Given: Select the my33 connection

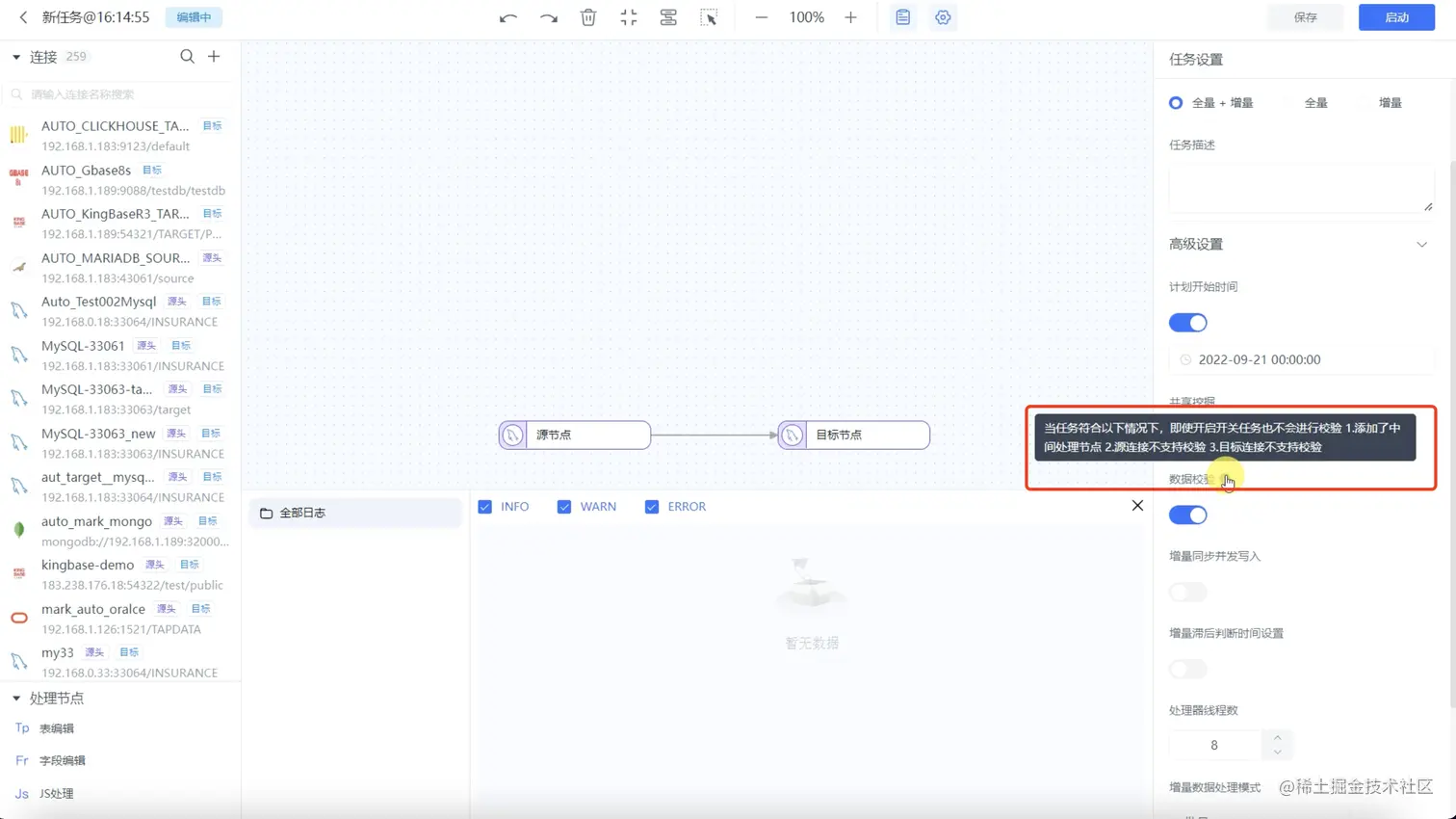Looking at the screenshot, I should (x=120, y=662).
